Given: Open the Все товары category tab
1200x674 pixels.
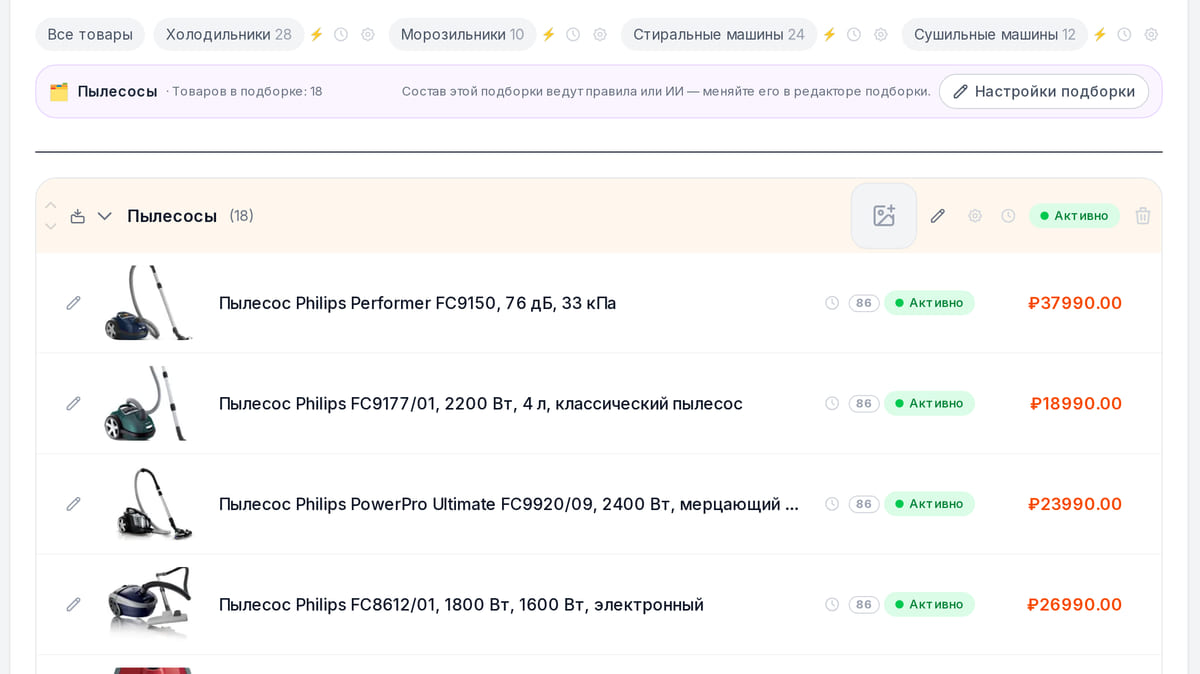Looking at the screenshot, I should click(90, 34).
